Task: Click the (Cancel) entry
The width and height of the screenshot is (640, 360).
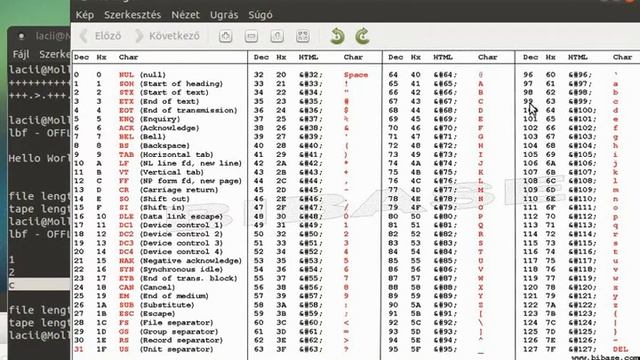Action: [x=157, y=287]
